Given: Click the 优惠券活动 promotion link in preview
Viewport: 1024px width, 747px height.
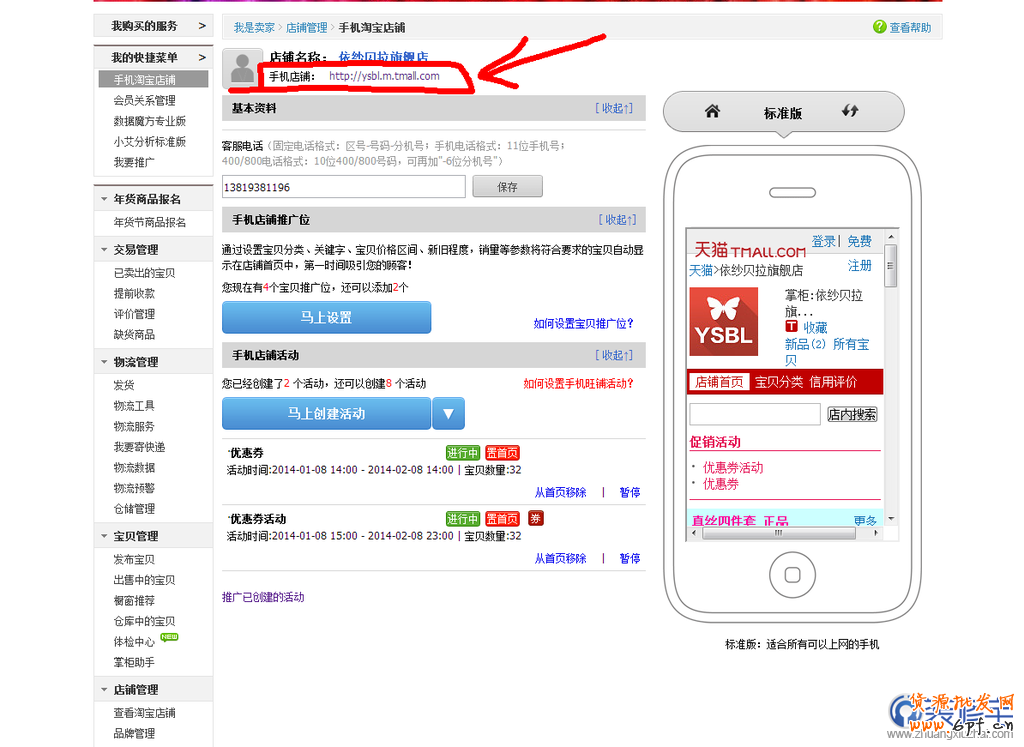Looking at the screenshot, I should pyautogui.click(x=733, y=468).
